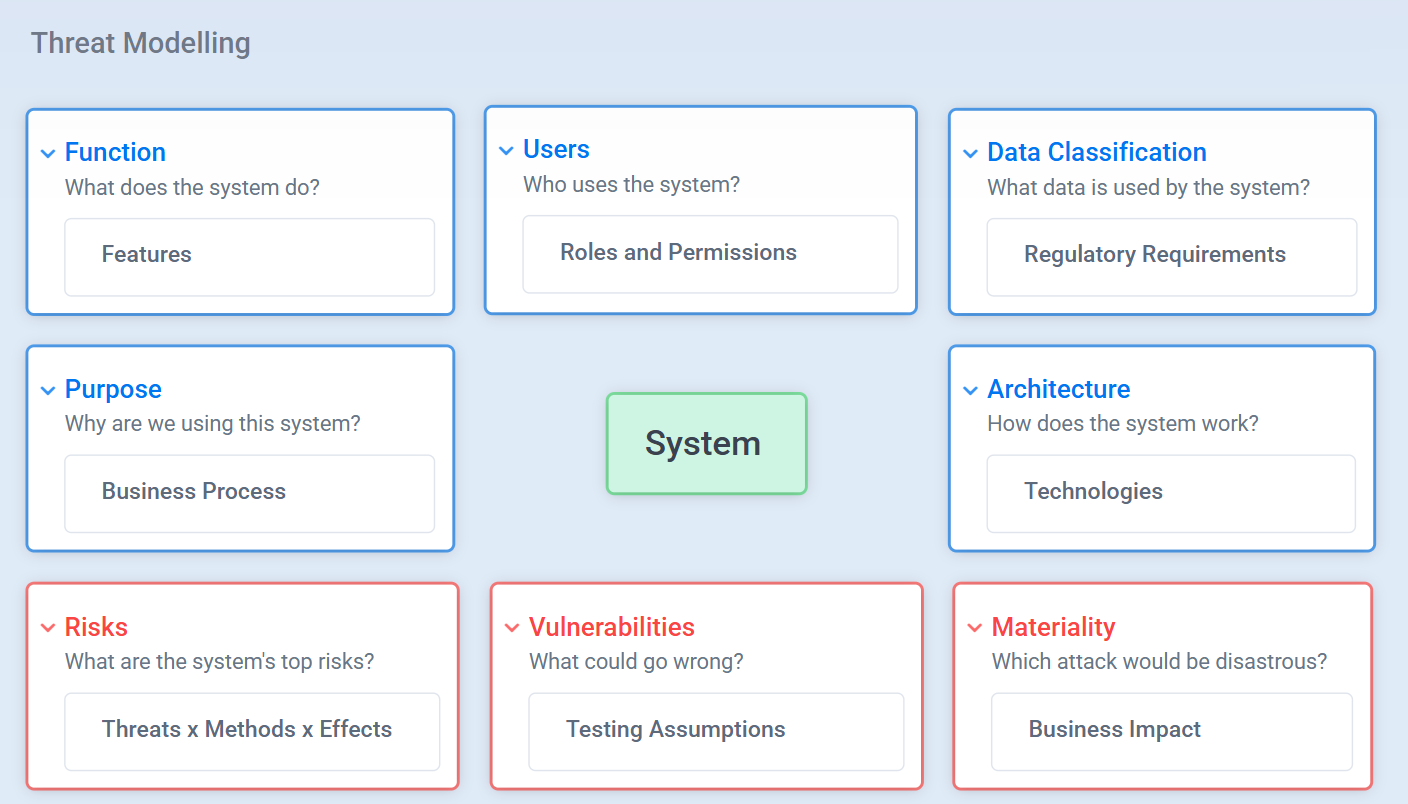Click the Vulnerabilities heading
1408x804 pixels.
611,627
